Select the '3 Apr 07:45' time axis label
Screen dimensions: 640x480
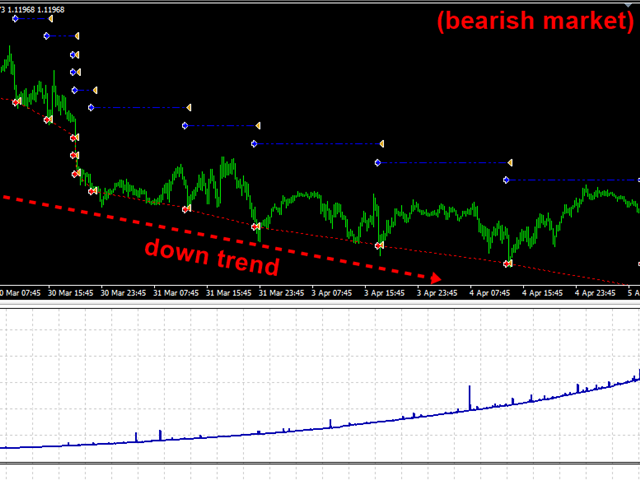pyautogui.click(x=332, y=293)
